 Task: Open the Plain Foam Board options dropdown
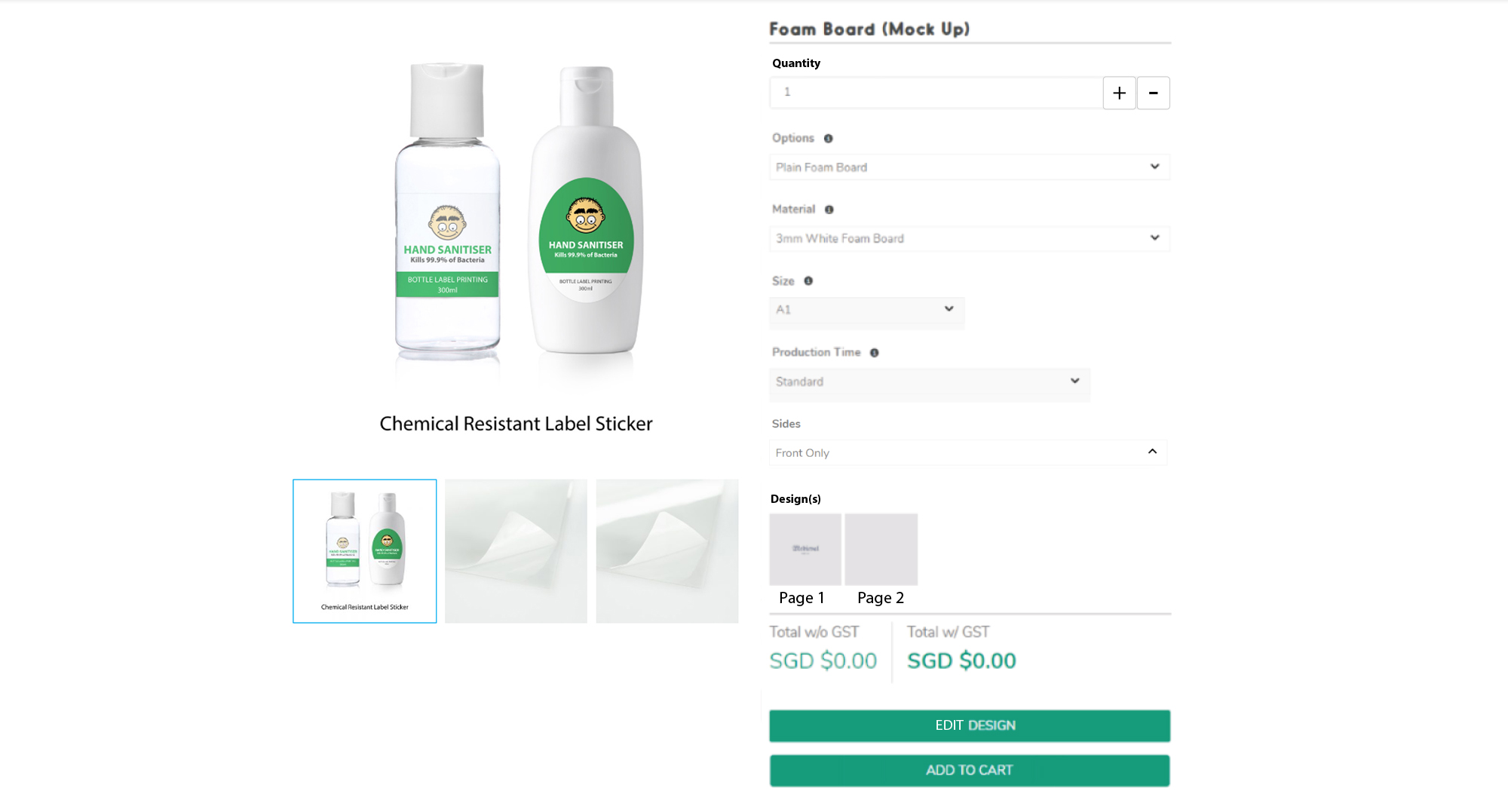pos(970,167)
